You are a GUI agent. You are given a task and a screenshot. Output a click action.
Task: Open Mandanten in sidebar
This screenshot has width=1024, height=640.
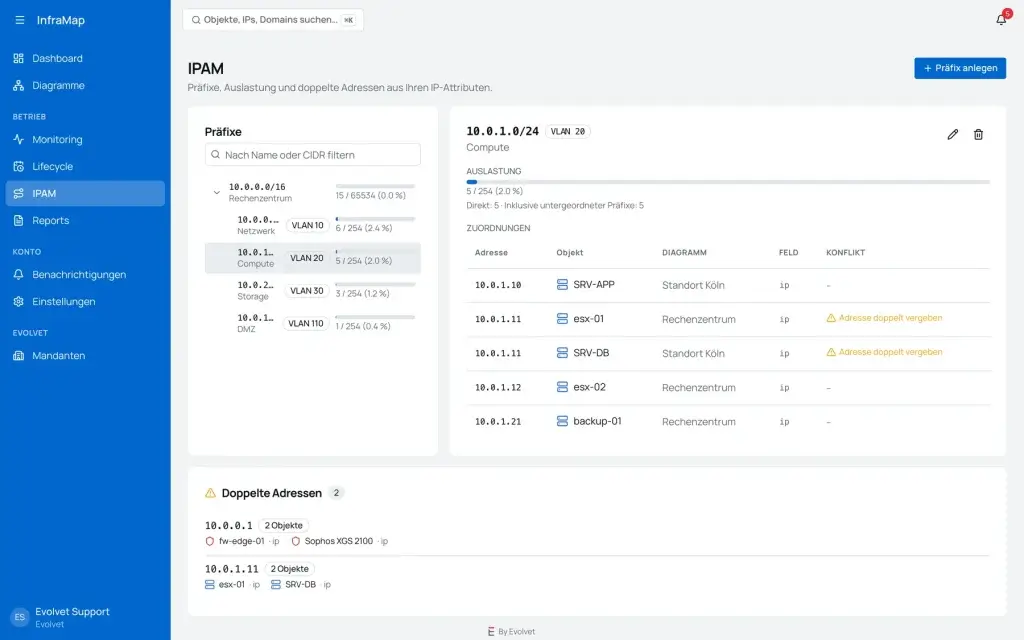tap(85, 356)
